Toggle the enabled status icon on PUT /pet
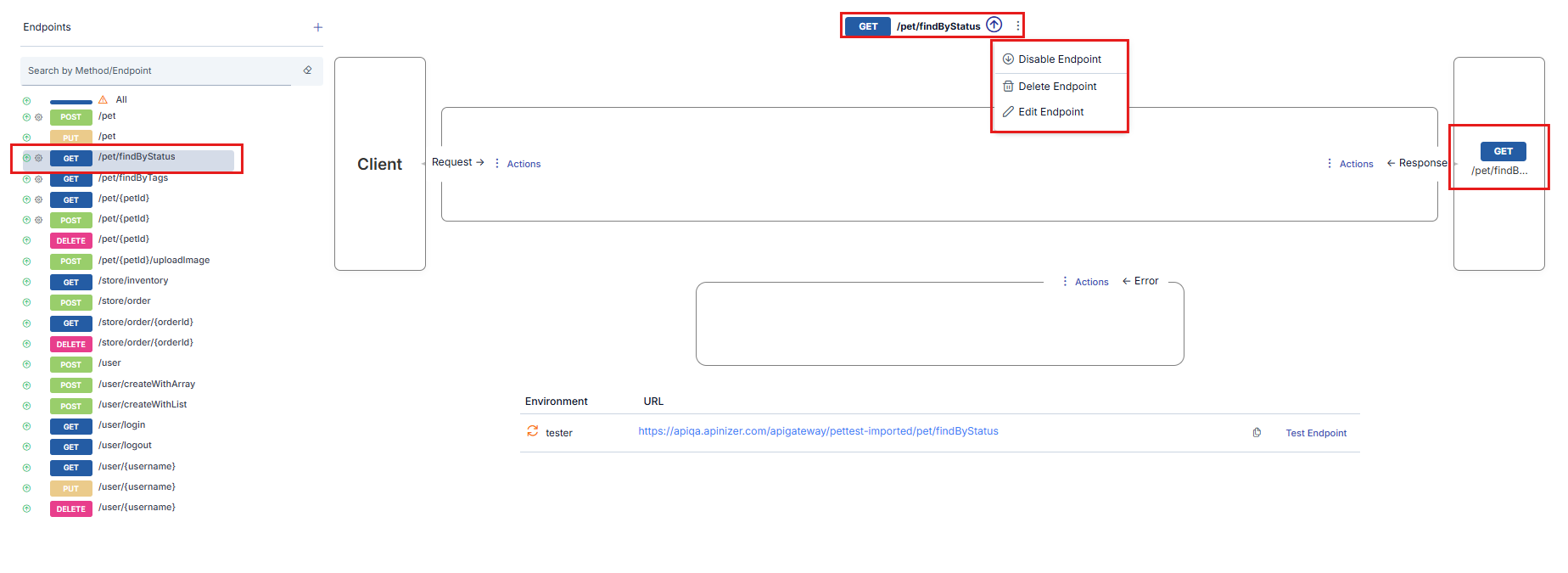Screen dimensions: 1568x573 click(x=26, y=138)
